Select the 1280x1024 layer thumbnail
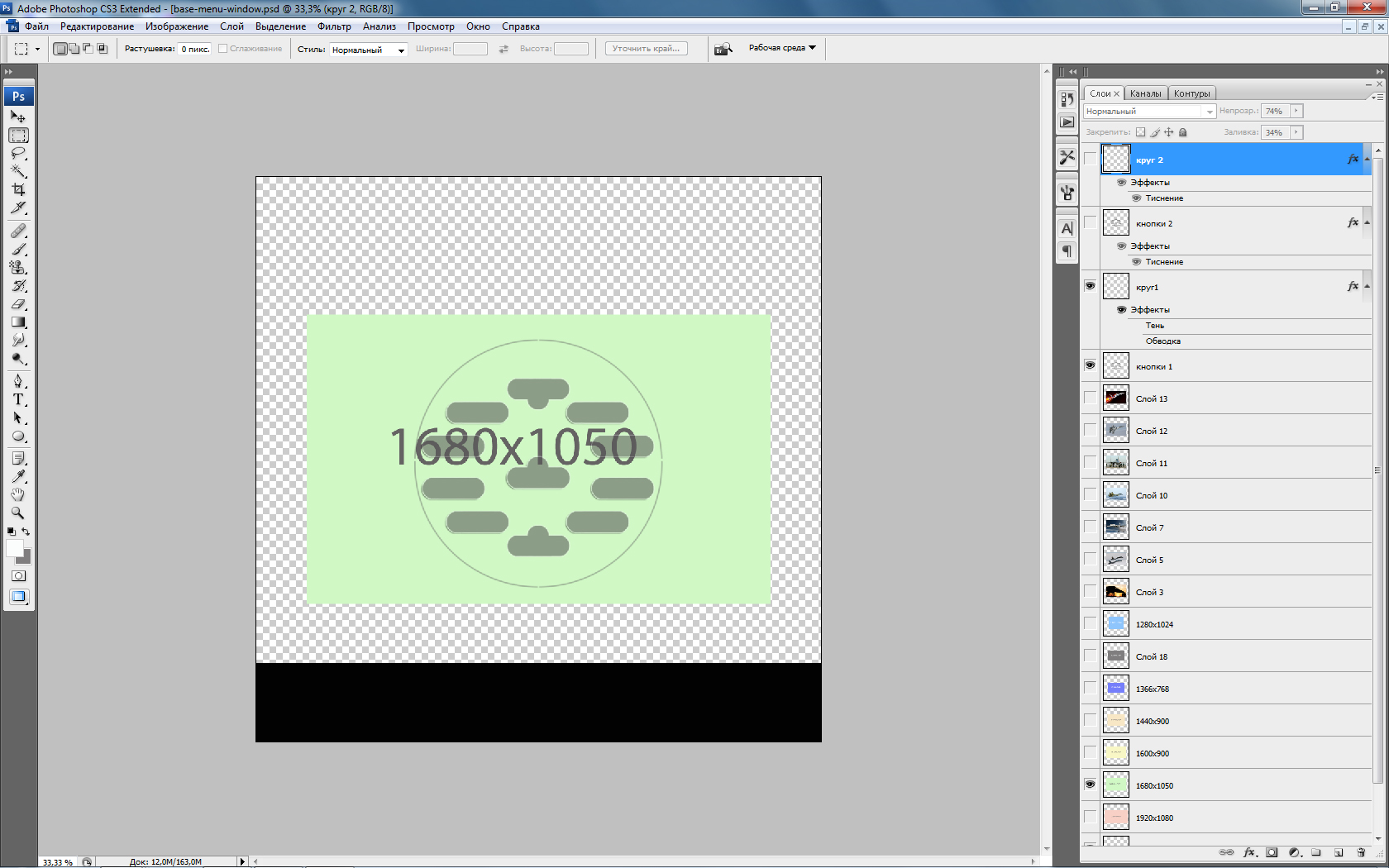This screenshot has height=868, width=1389. (1116, 624)
